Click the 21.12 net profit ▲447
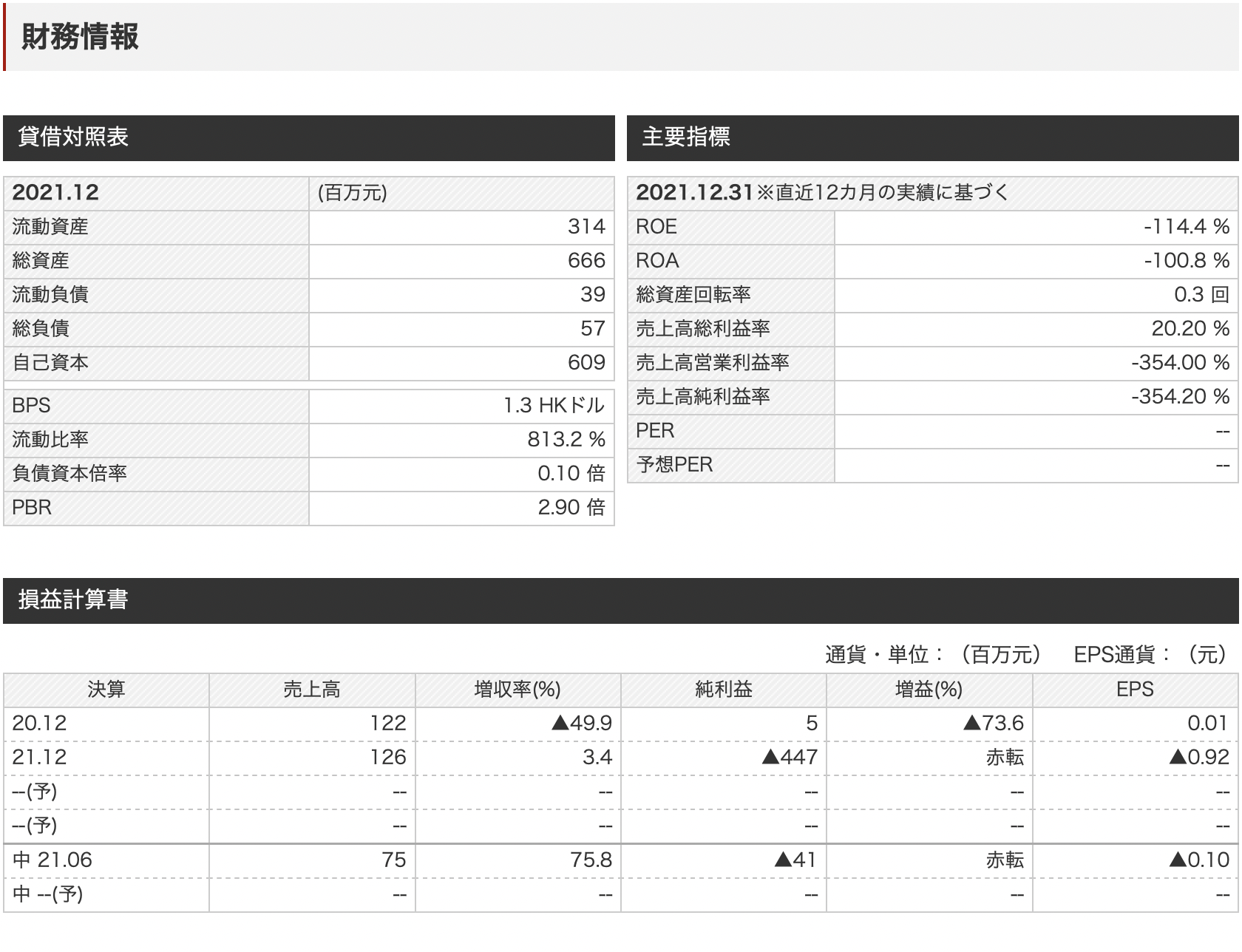 pyautogui.click(x=790, y=758)
